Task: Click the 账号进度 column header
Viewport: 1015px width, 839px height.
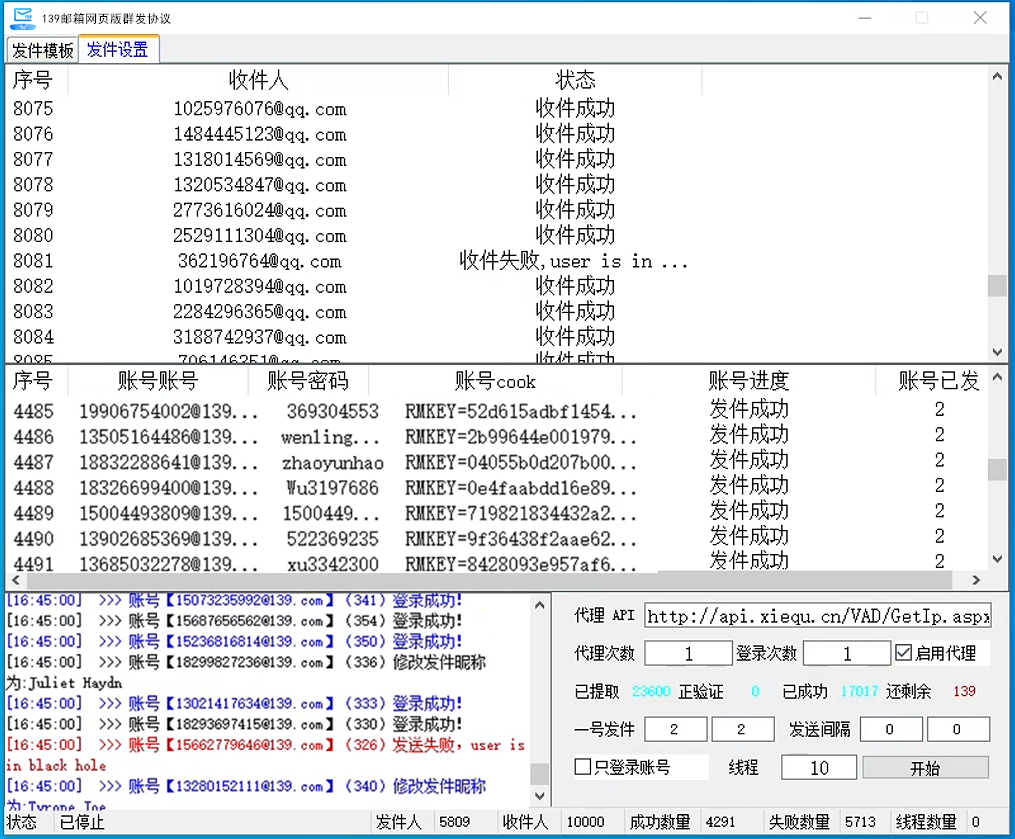Action: (x=748, y=381)
